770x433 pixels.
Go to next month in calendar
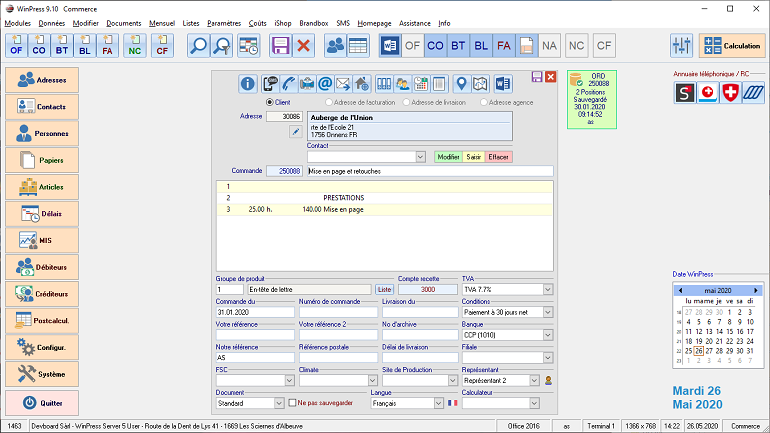point(756,291)
